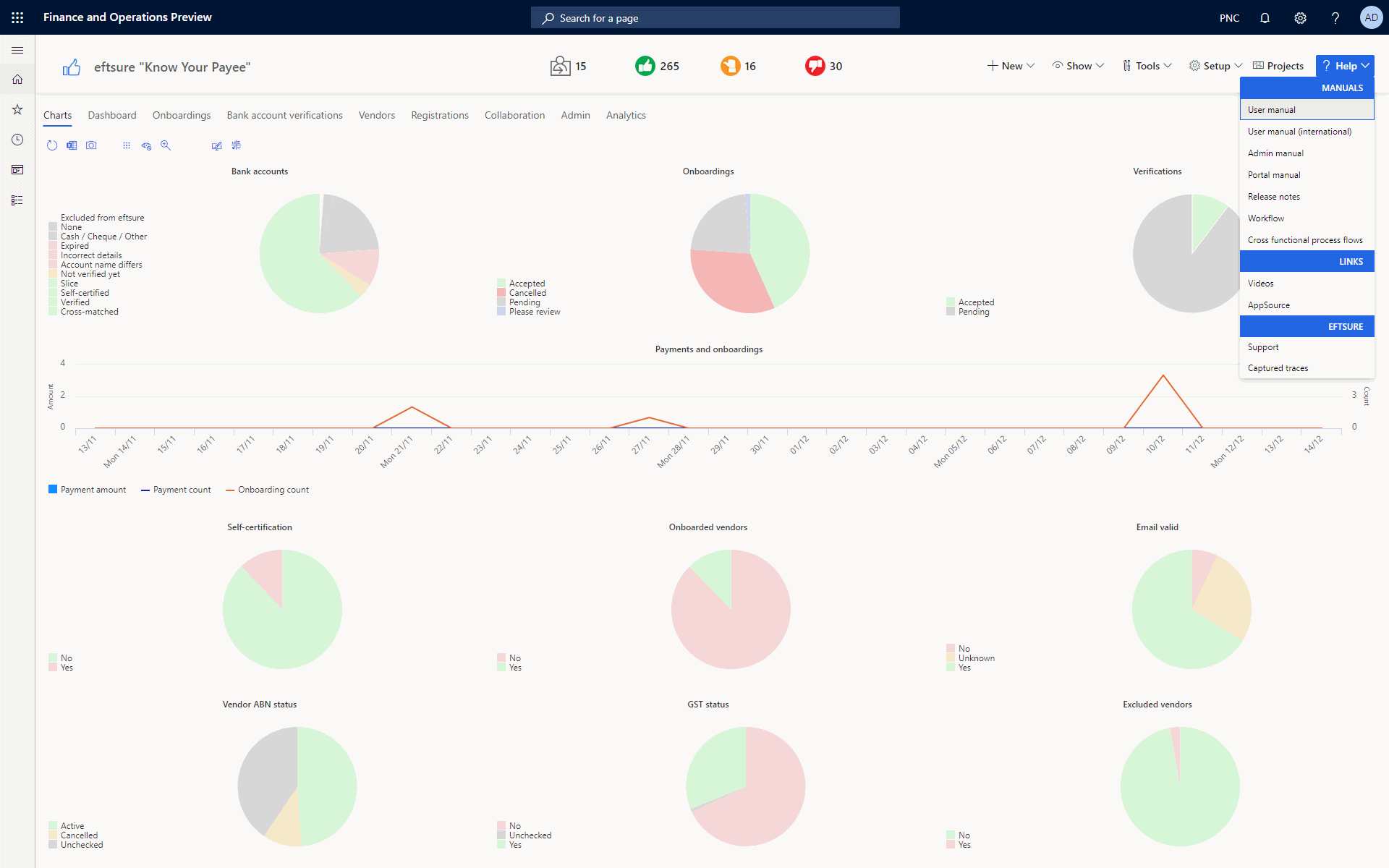Open the notifications bell icon
This screenshot has width=1389, height=868.
pyautogui.click(x=1265, y=18)
